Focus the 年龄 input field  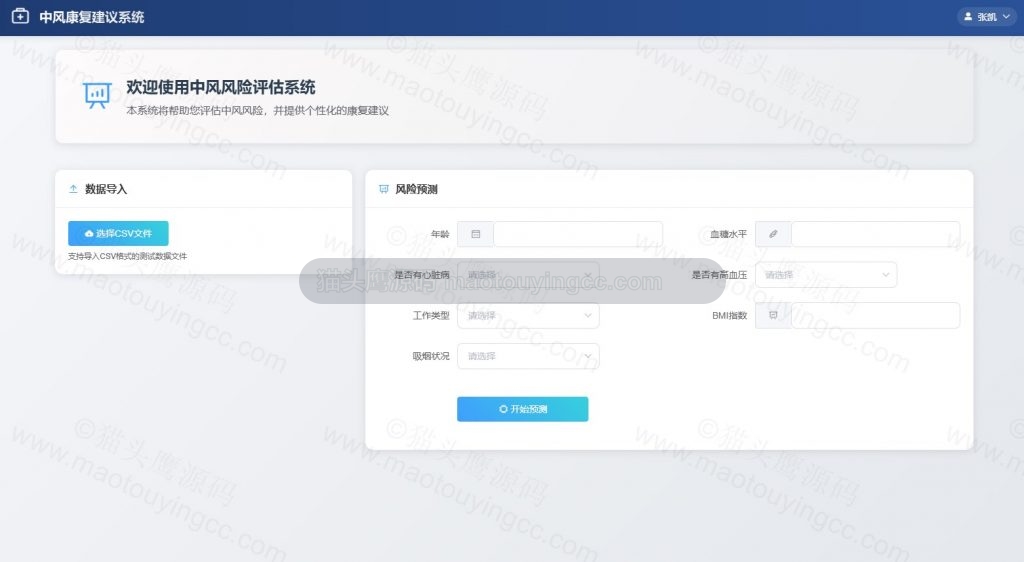tap(578, 234)
